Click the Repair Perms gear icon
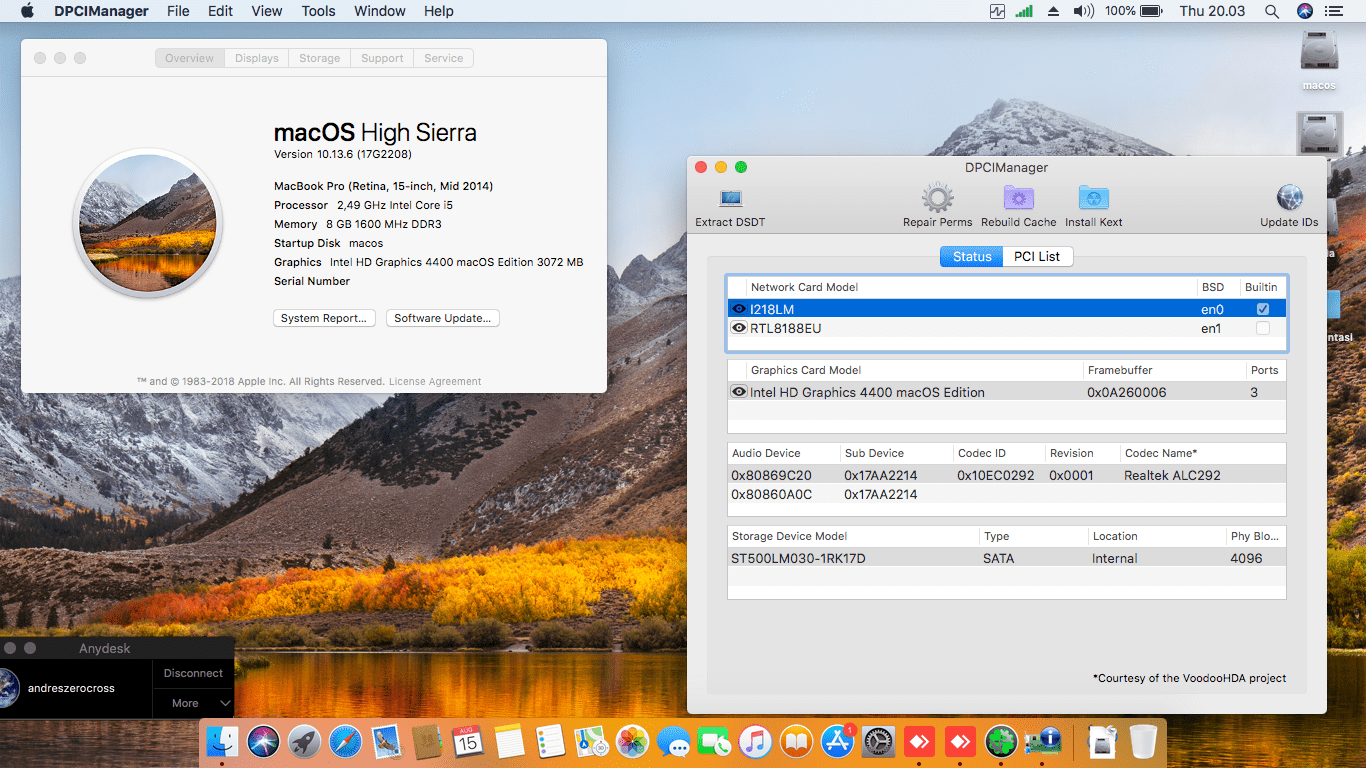Image resolution: width=1366 pixels, height=768 pixels. click(937, 198)
